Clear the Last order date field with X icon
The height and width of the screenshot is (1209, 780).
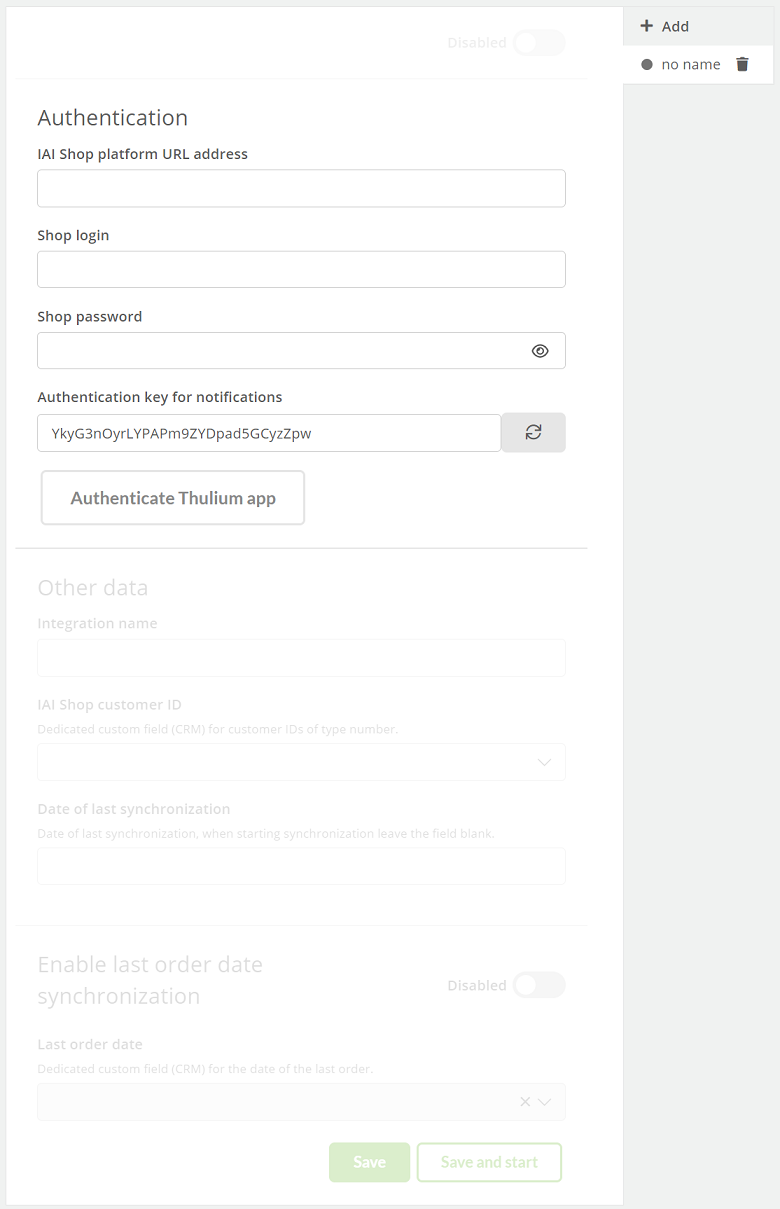(x=525, y=1102)
